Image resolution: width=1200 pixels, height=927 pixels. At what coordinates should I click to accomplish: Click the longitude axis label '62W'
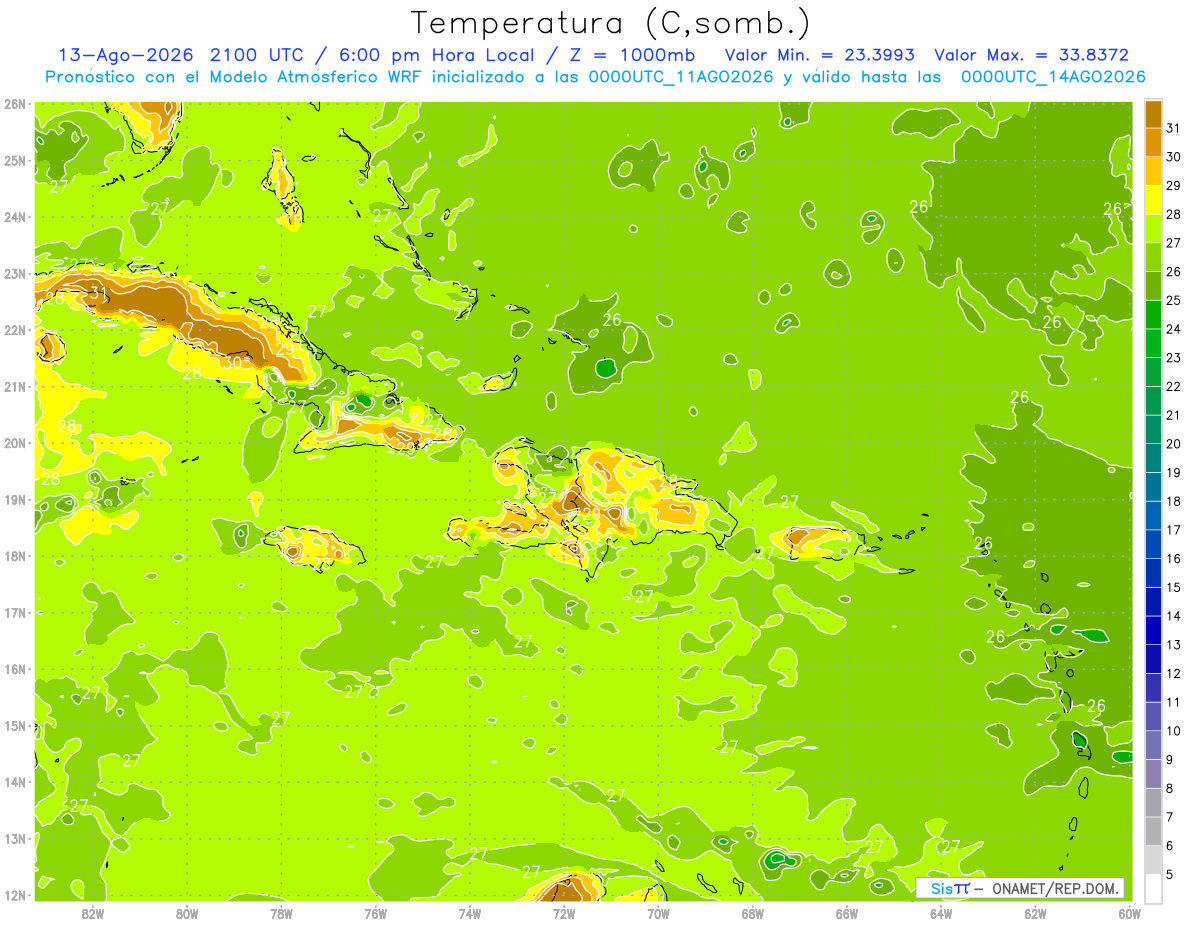[1035, 913]
